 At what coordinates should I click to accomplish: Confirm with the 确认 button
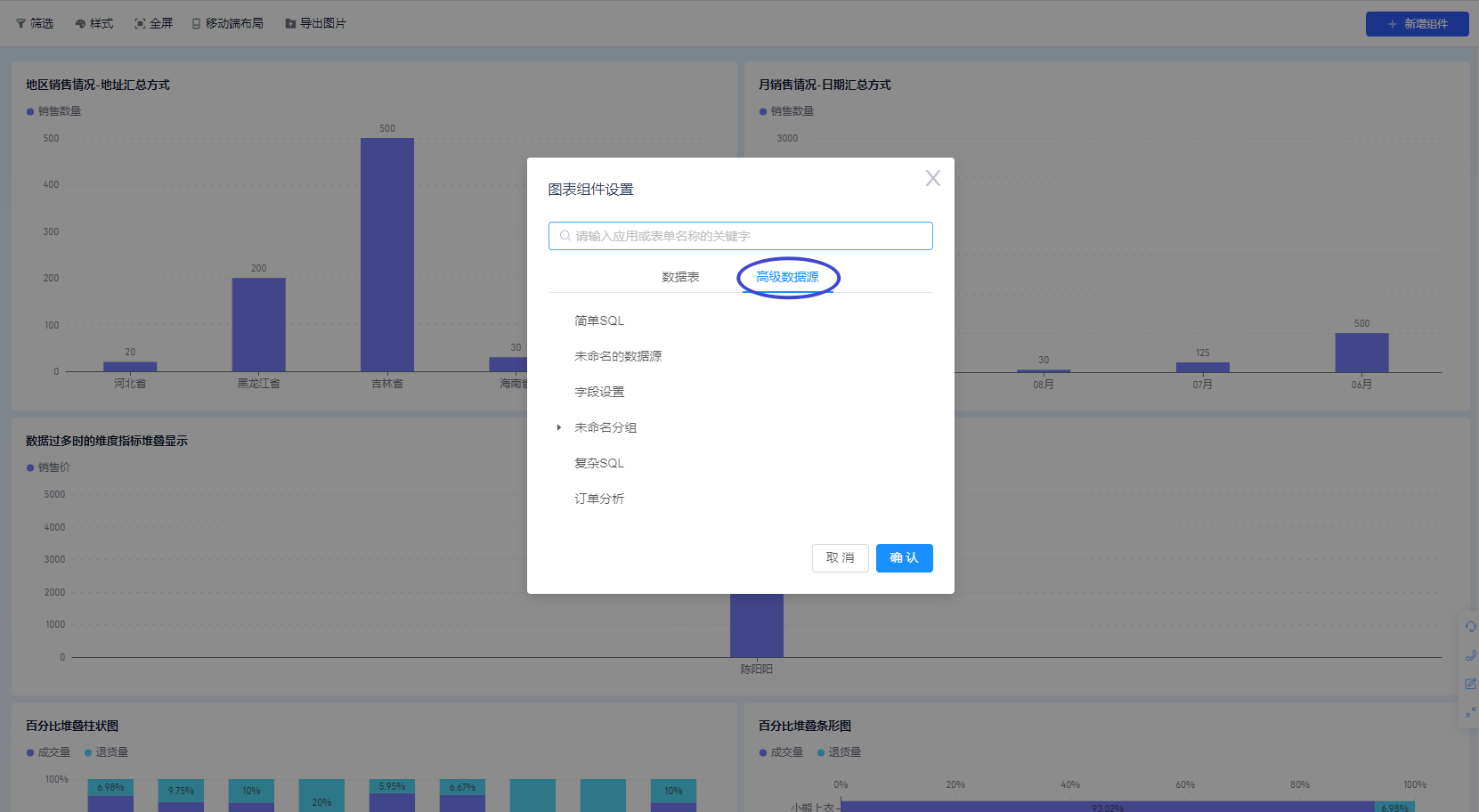tap(904, 558)
